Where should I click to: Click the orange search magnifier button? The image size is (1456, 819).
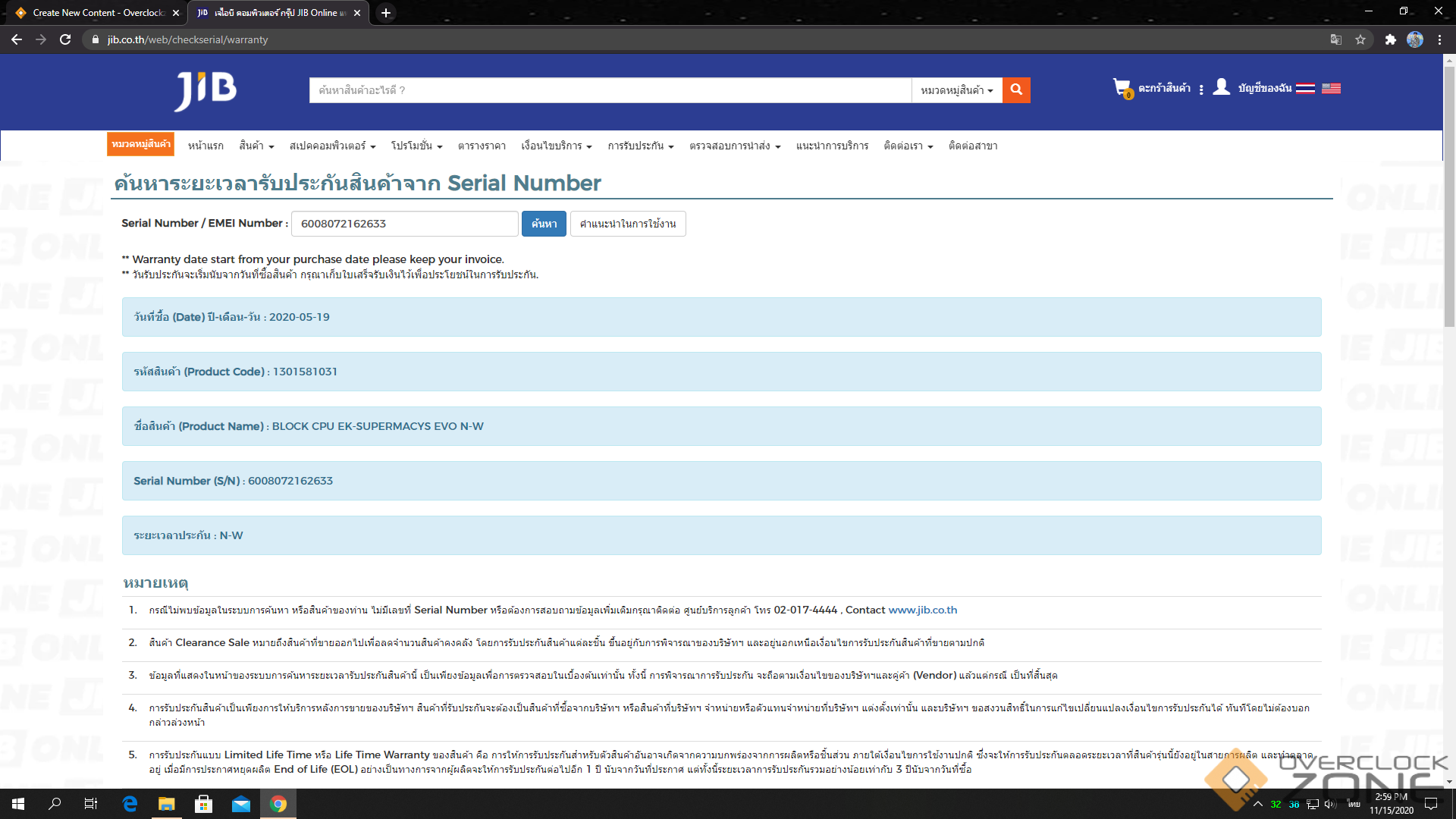(1016, 89)
